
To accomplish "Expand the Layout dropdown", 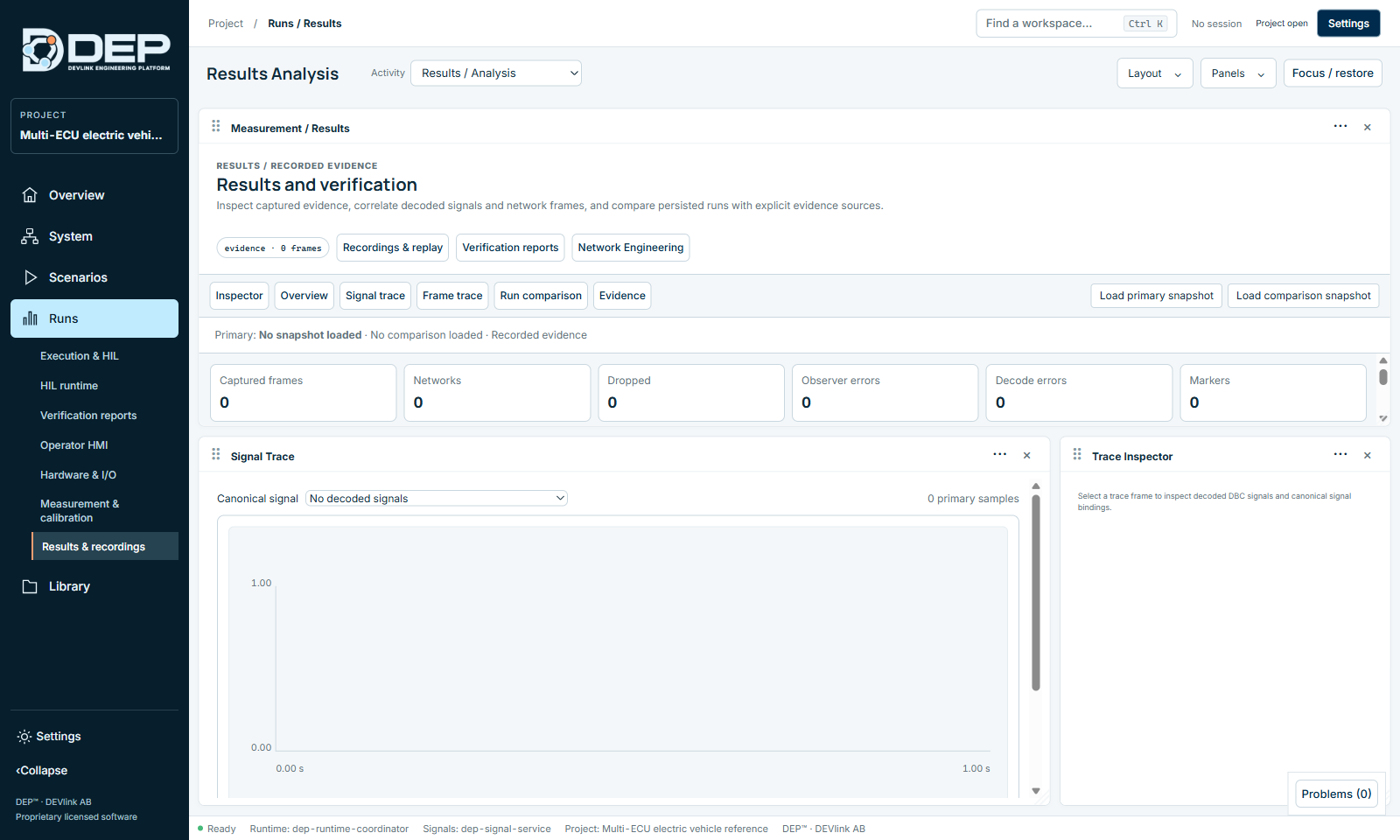I will [x=1155, y=73].
